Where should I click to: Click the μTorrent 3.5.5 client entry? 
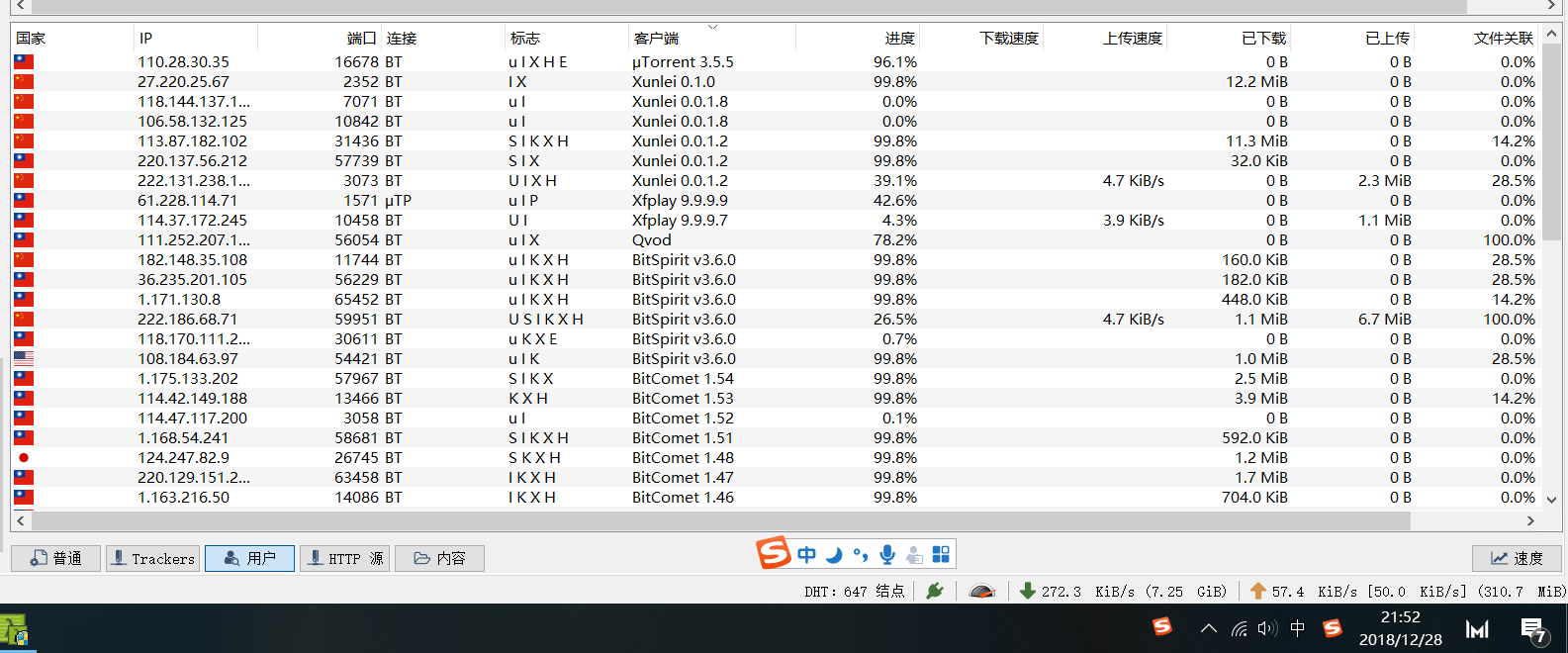point(683,61)
